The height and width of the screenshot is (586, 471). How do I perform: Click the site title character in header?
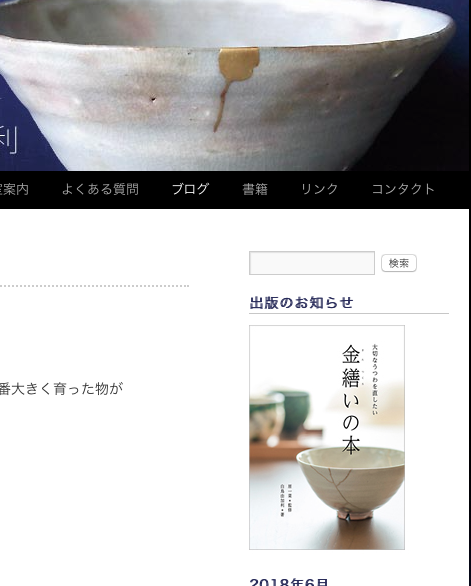point(8,140)
